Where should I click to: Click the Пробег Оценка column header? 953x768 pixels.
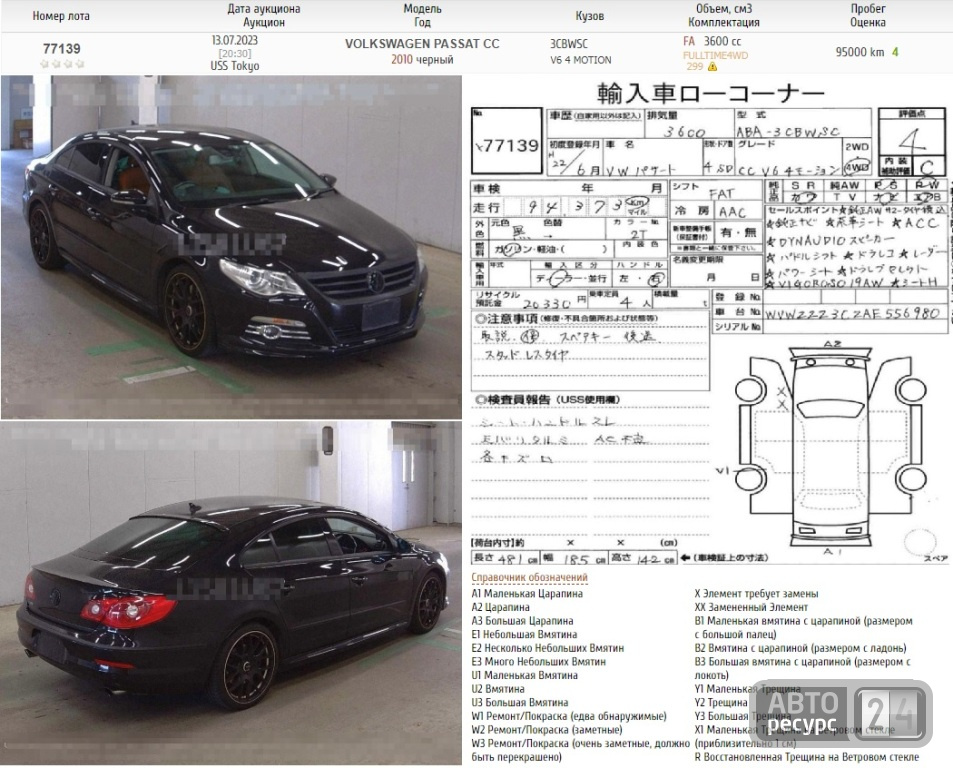click(868, 15)
